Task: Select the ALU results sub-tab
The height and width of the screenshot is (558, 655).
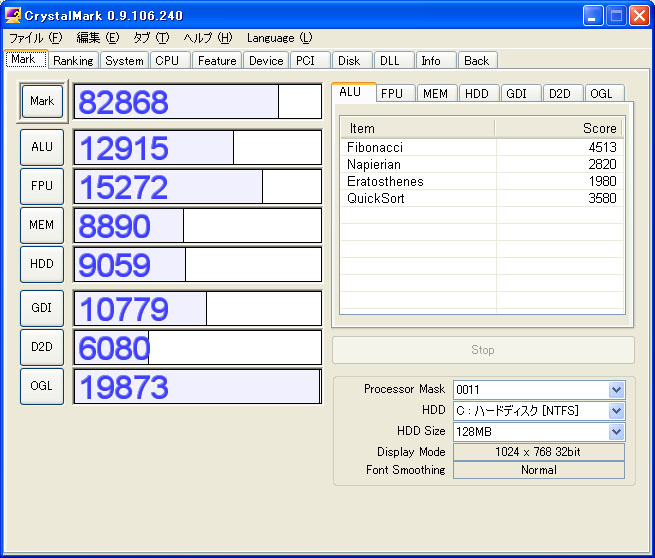Action: coord(353,92)
